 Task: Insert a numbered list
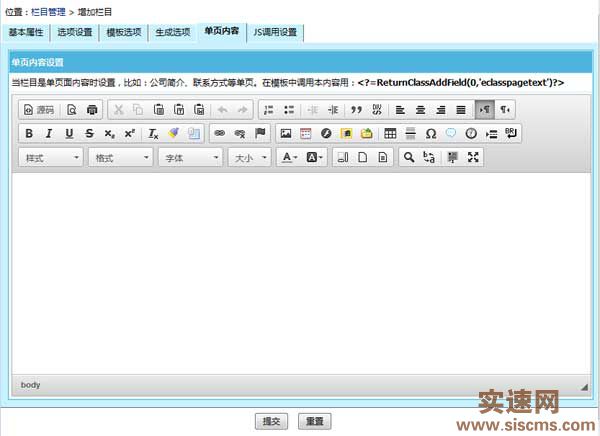(269, 110)
